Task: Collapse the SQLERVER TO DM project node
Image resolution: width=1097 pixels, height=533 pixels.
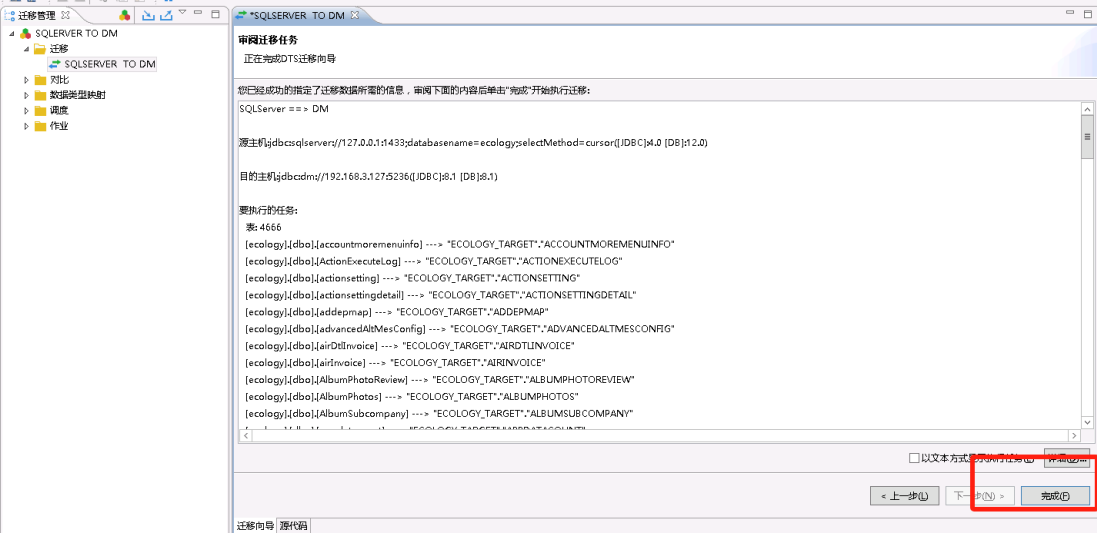Action: [12, 34]
